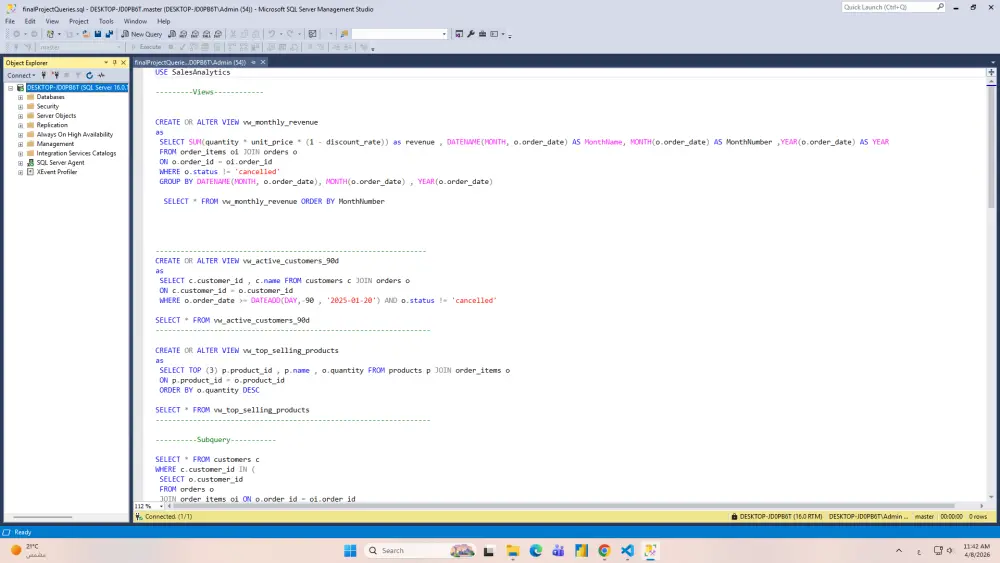Select the DESKTOP-JD0PB6T server tree item

(x=77, y=87)
